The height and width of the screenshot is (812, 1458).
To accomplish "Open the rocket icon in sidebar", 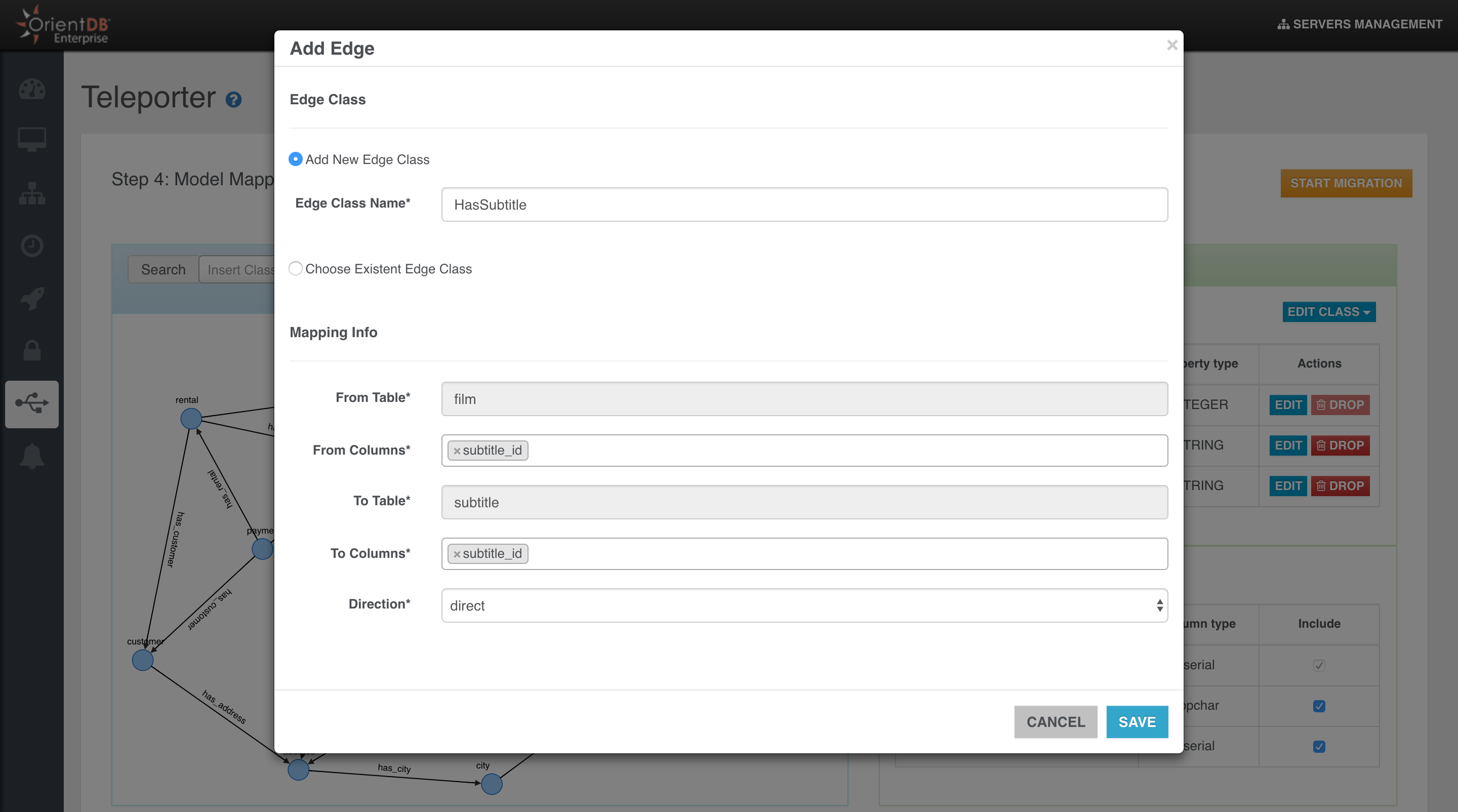I will coord(32,299).
